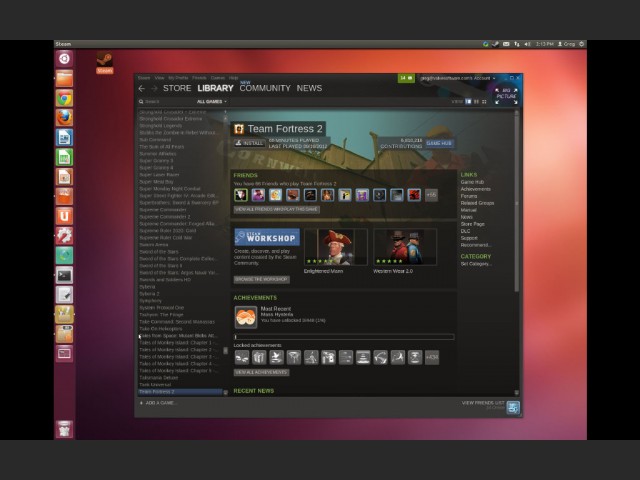Click the INSTALL button for Team Fortress 2
640x480 pixels.
pyautogui.click(x=250, y=143)
